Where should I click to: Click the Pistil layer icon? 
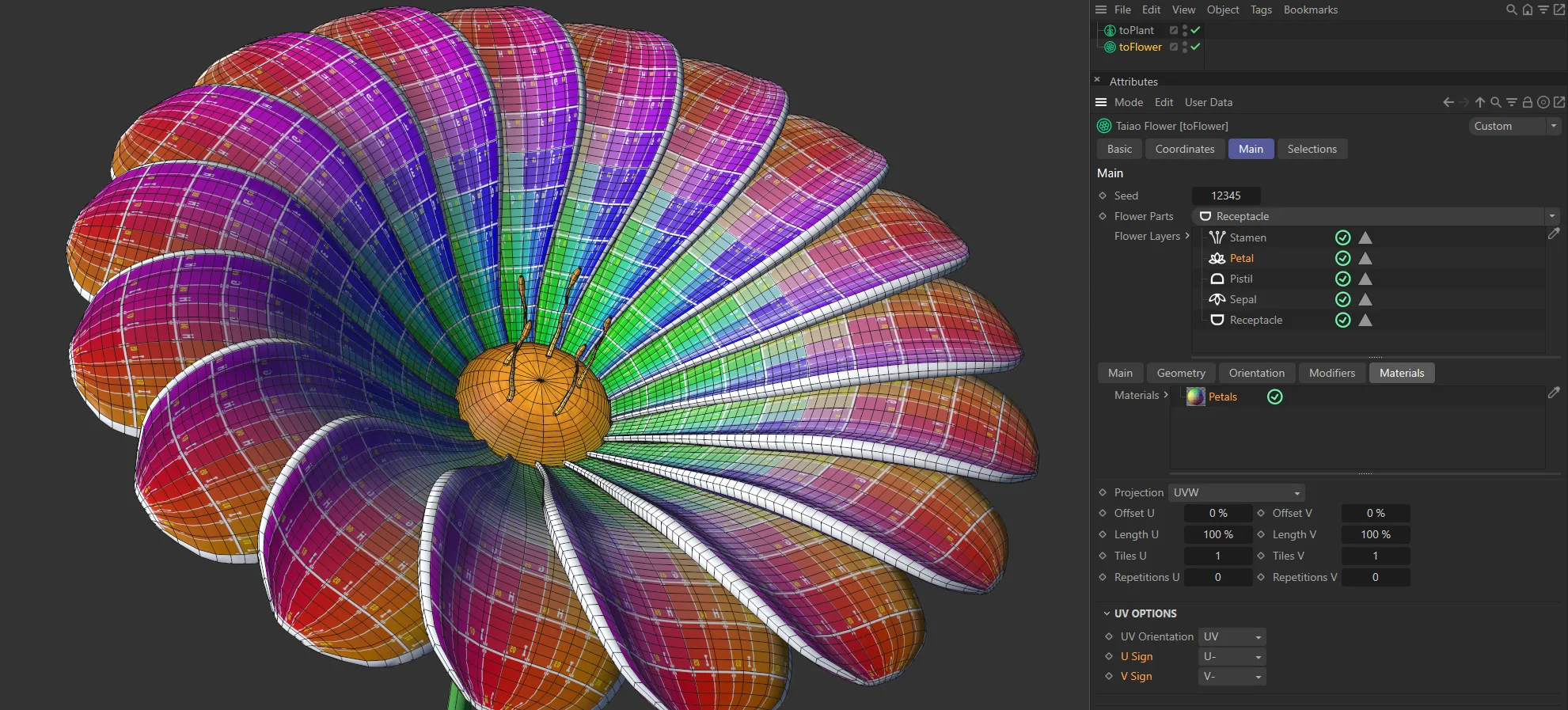pyautogui.click(x=1217, y=279)
